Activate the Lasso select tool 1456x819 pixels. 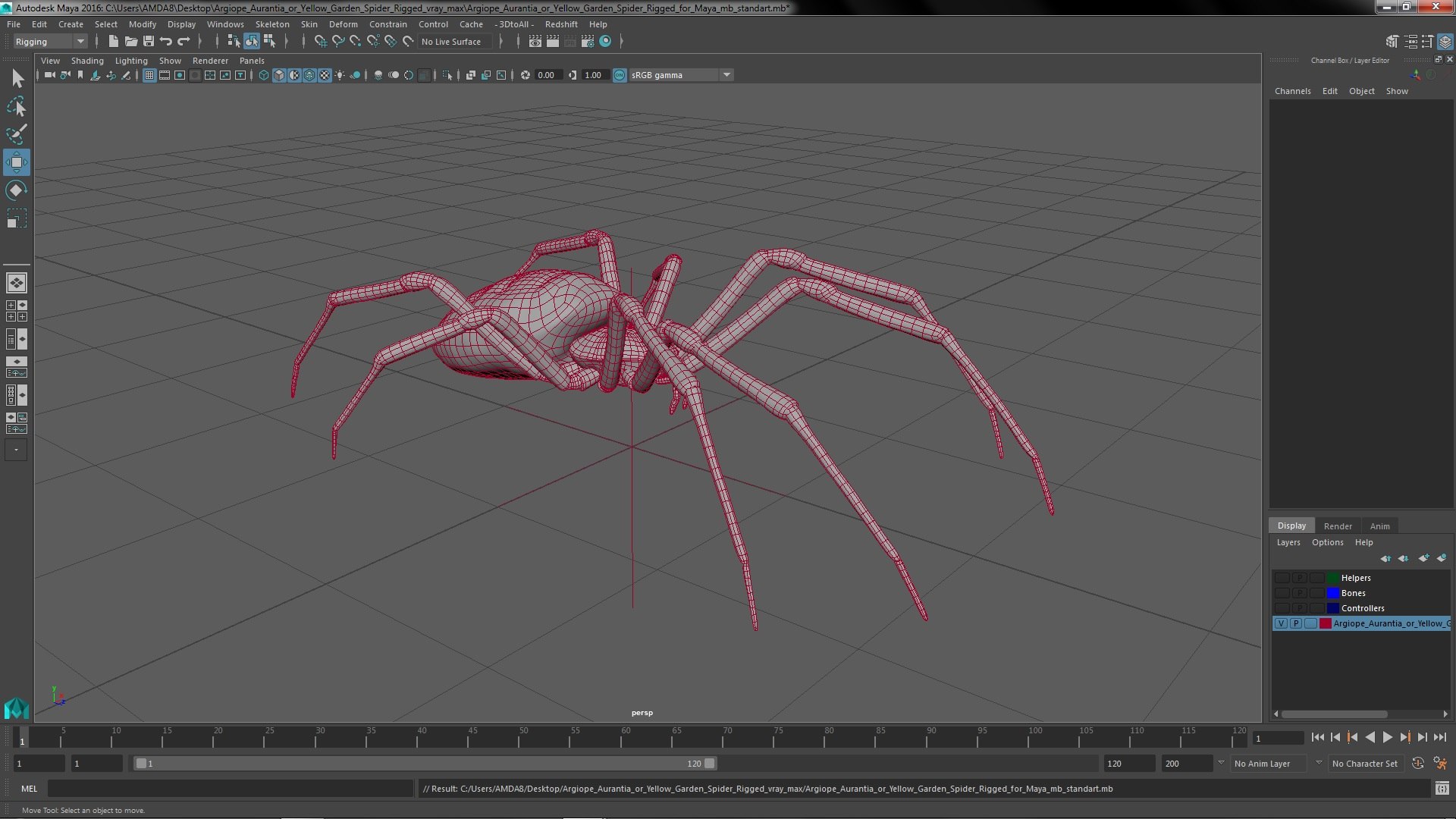pyautogui.click(x=17, y=106)
